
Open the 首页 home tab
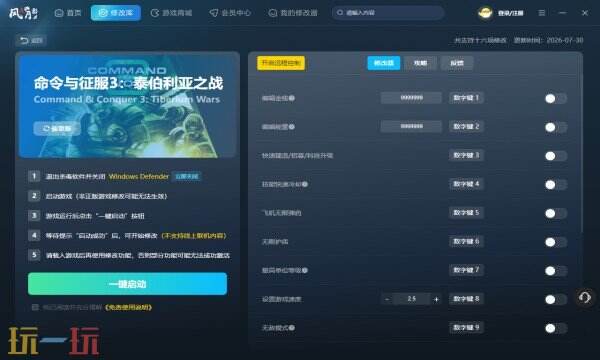click(x=68, y=13)
